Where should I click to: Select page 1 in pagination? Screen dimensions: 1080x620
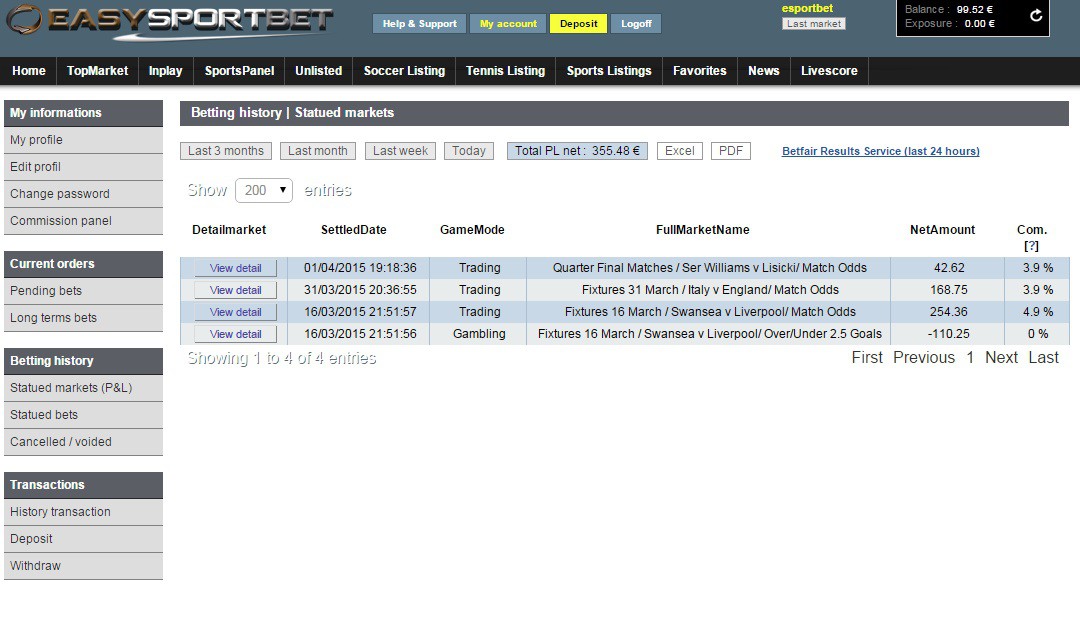click(970, 358)
